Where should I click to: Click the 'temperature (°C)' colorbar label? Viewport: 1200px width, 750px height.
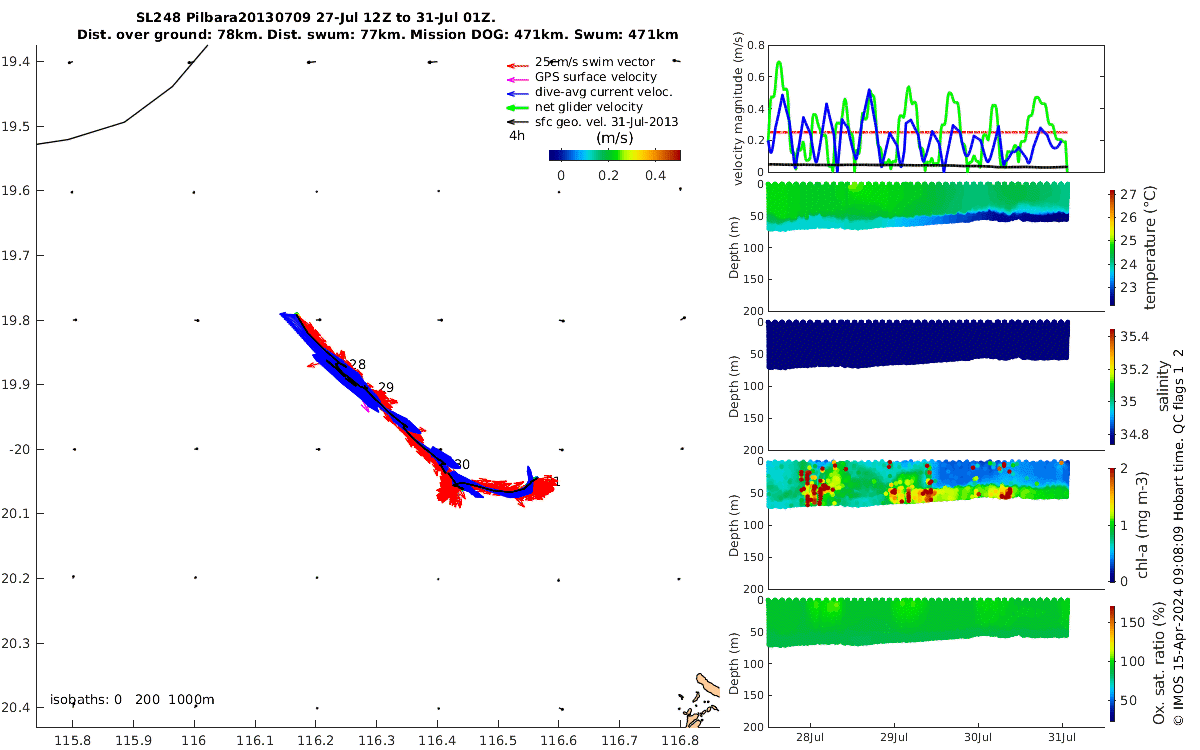pos(1151,248)
